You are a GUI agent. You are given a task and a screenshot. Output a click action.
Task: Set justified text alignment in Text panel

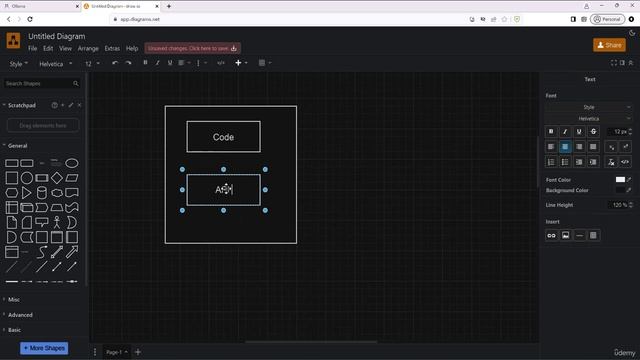593,147
